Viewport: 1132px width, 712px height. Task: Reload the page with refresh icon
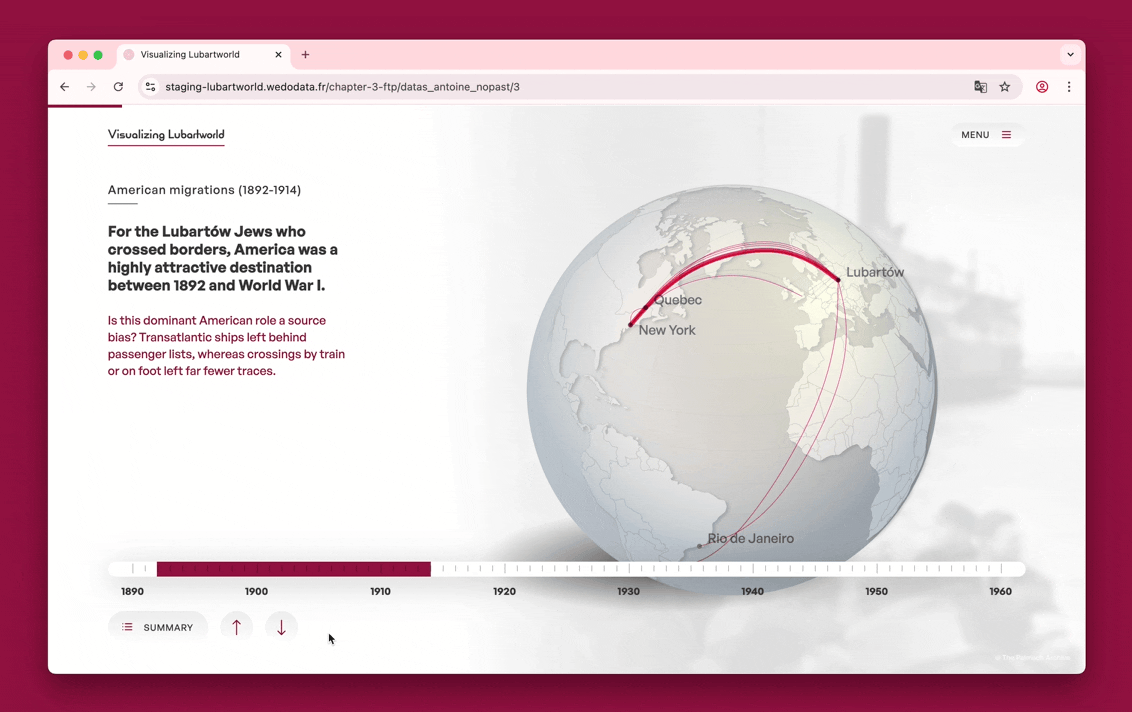pos(118,87)
